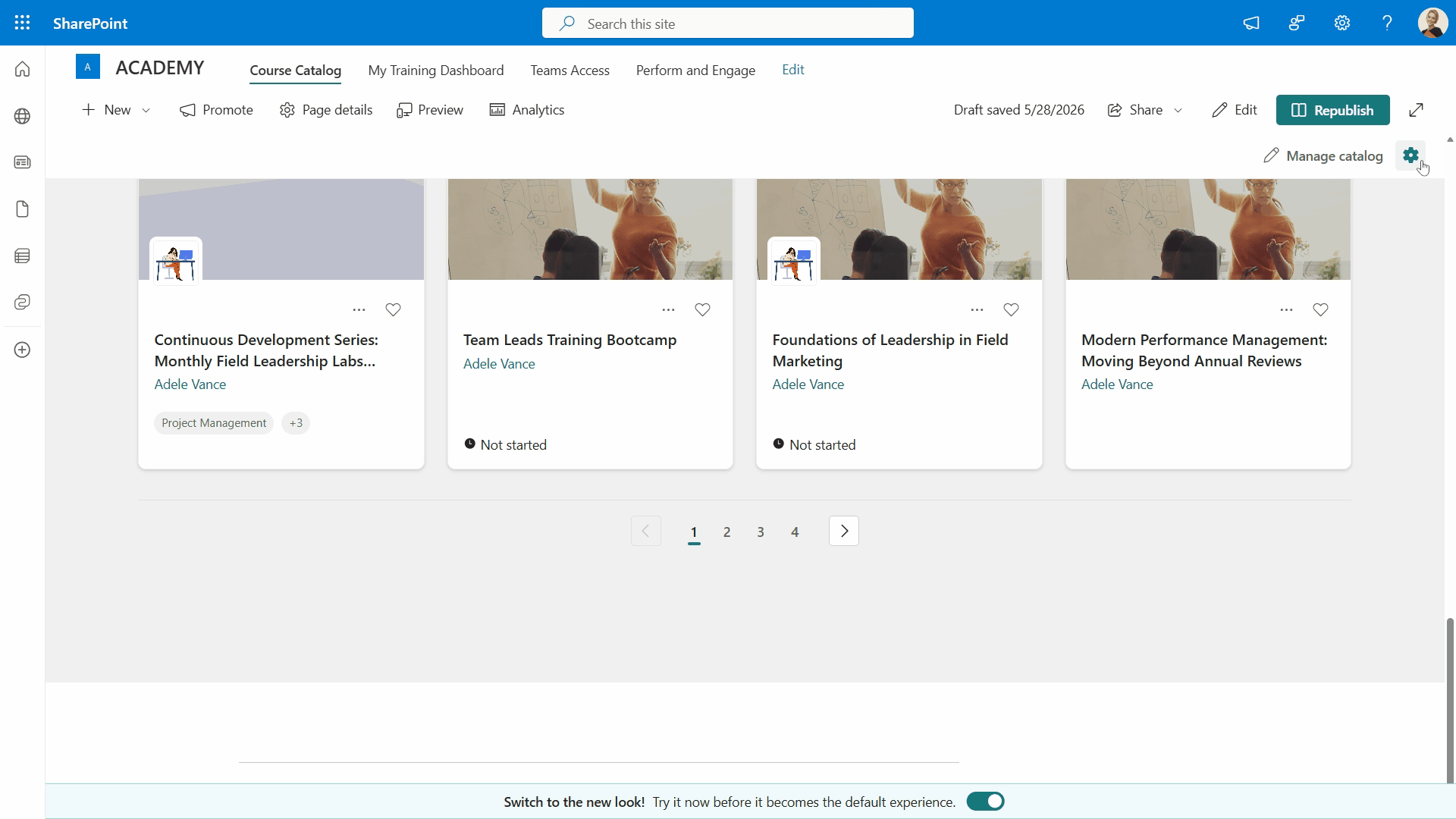
Task: Open more options on Foundations of Leadership card
Action: coord(977,309)
